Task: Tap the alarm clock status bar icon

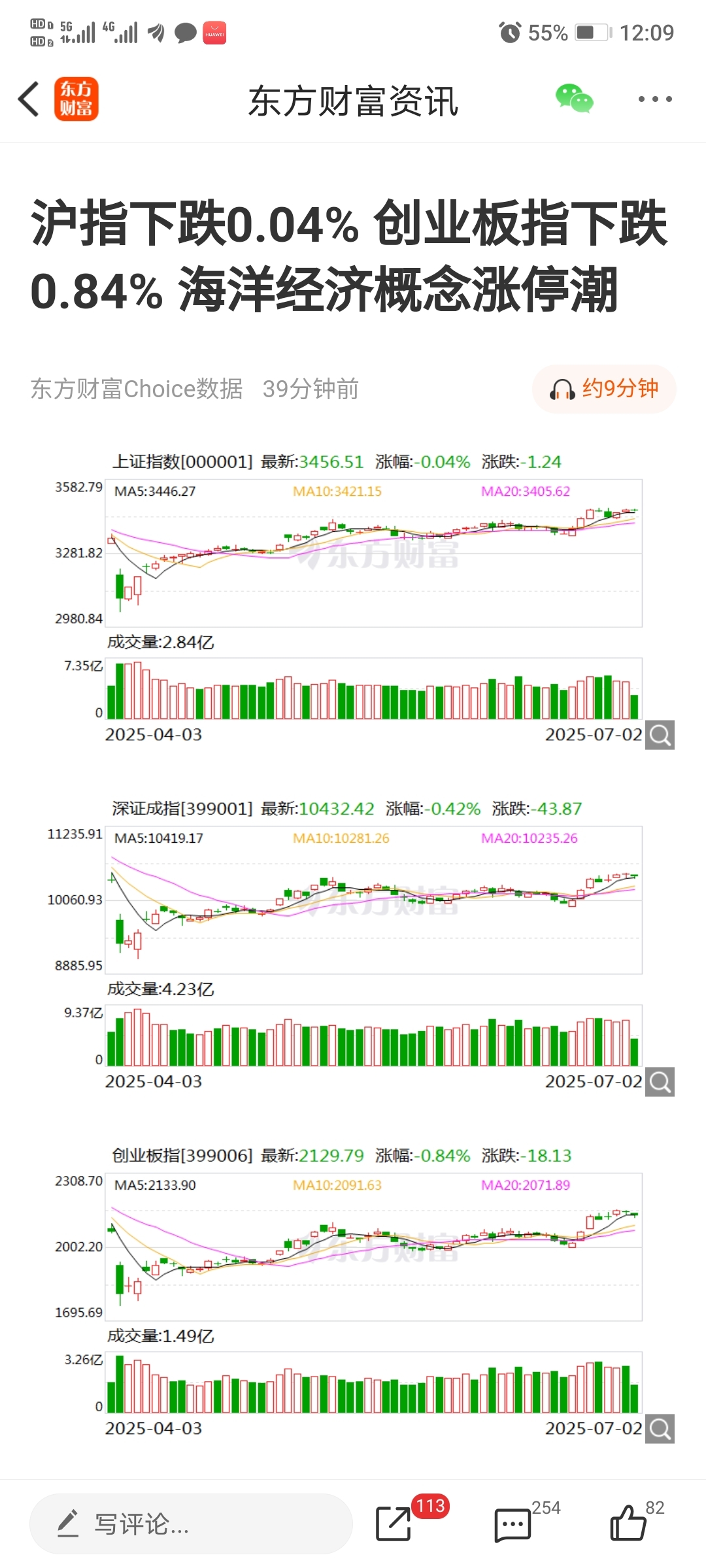Action: click(510, 32)
